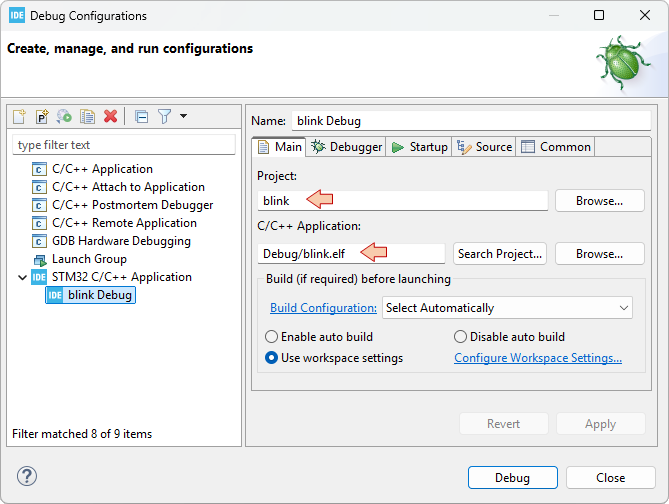Collapse the STM32 C/C++ Application node

click(23, 278)
